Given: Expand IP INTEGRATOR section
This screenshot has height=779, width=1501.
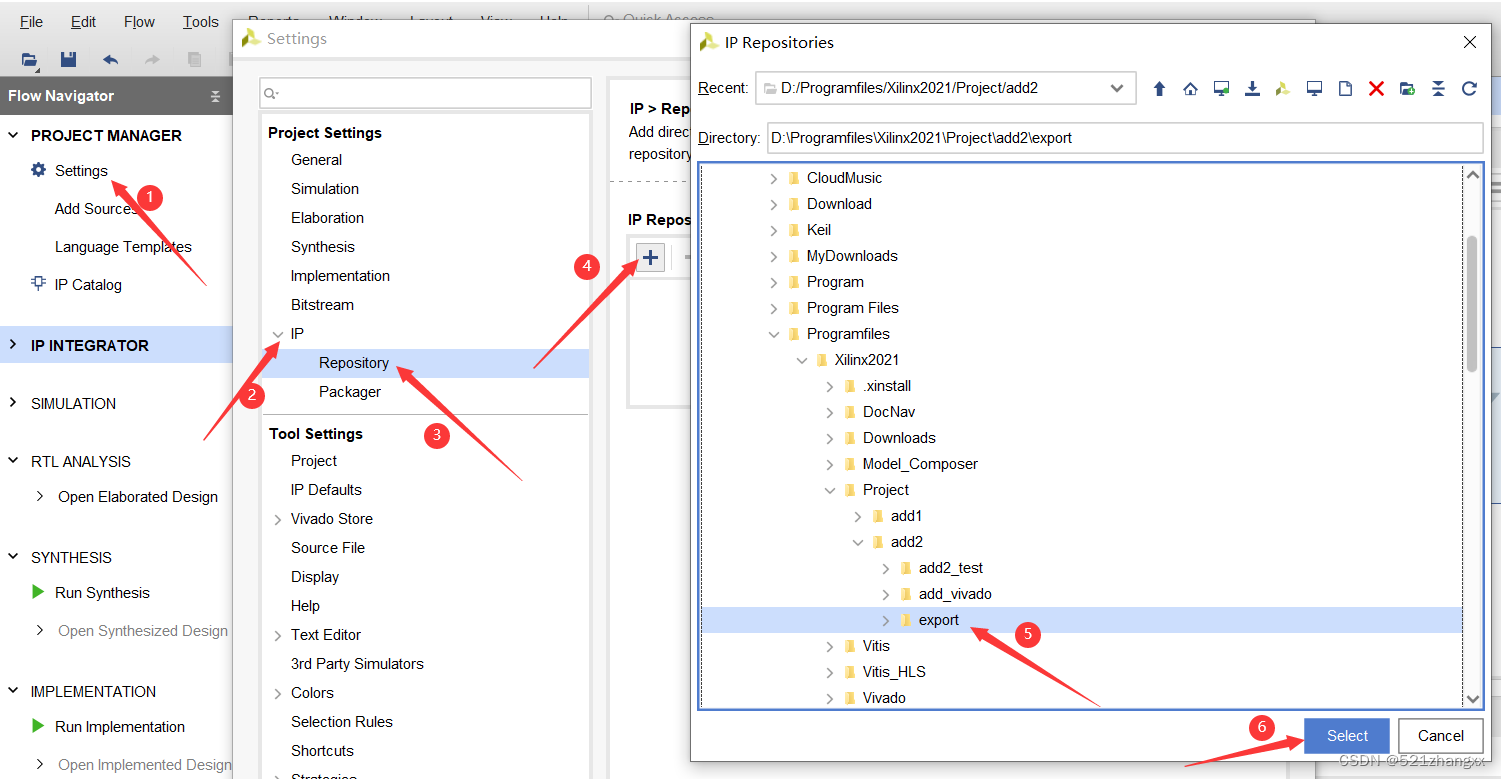Looking at the screenshot, I should (x=13, y=345).
